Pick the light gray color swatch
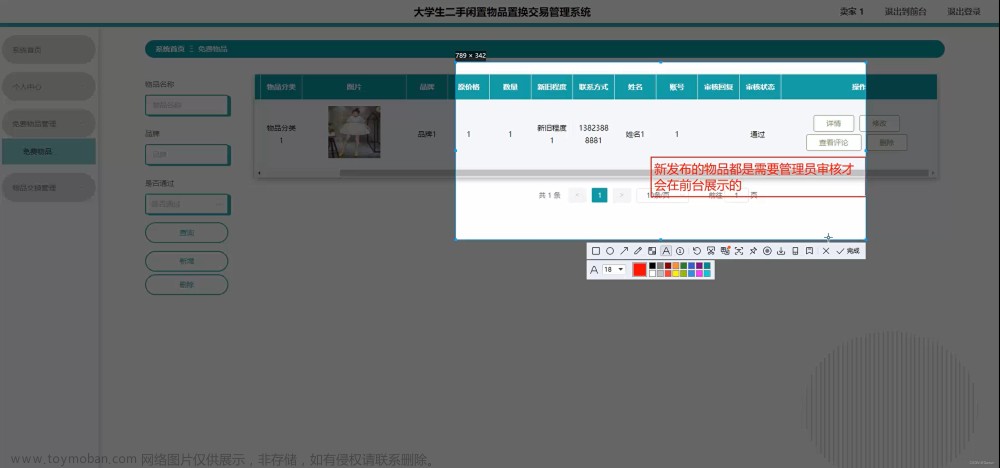The width and height of the screenshot is (1000, 468). point(660,274)
